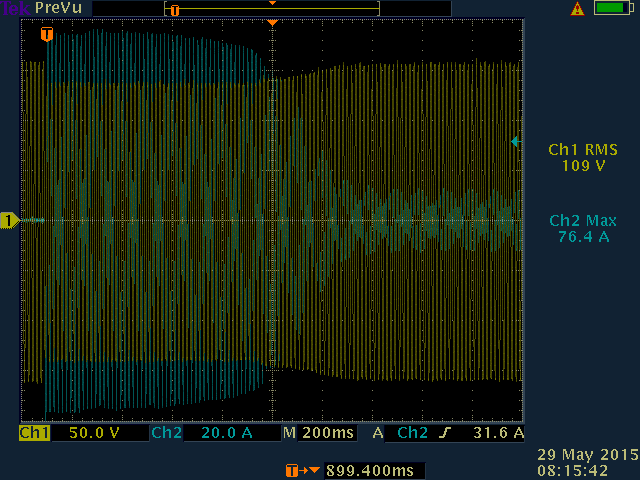The width and height of the screenshot is (640, 480).
Task: Click the 76.4 A measurement value
Action: coord(583,237)
